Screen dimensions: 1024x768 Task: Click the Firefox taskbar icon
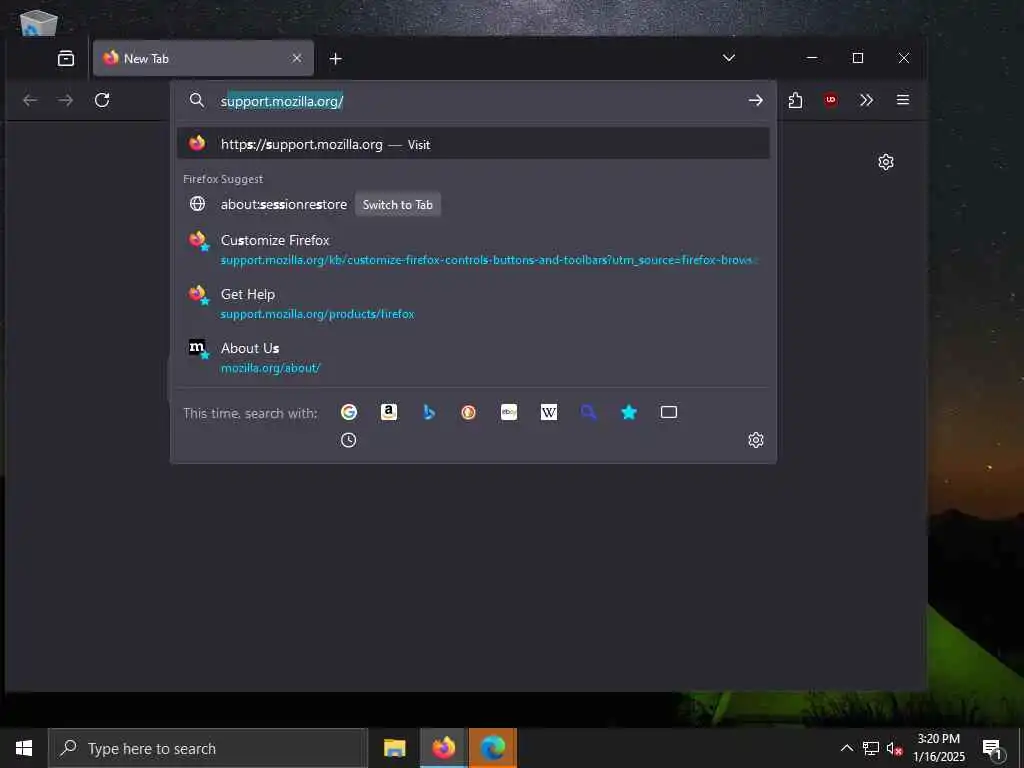443,748
